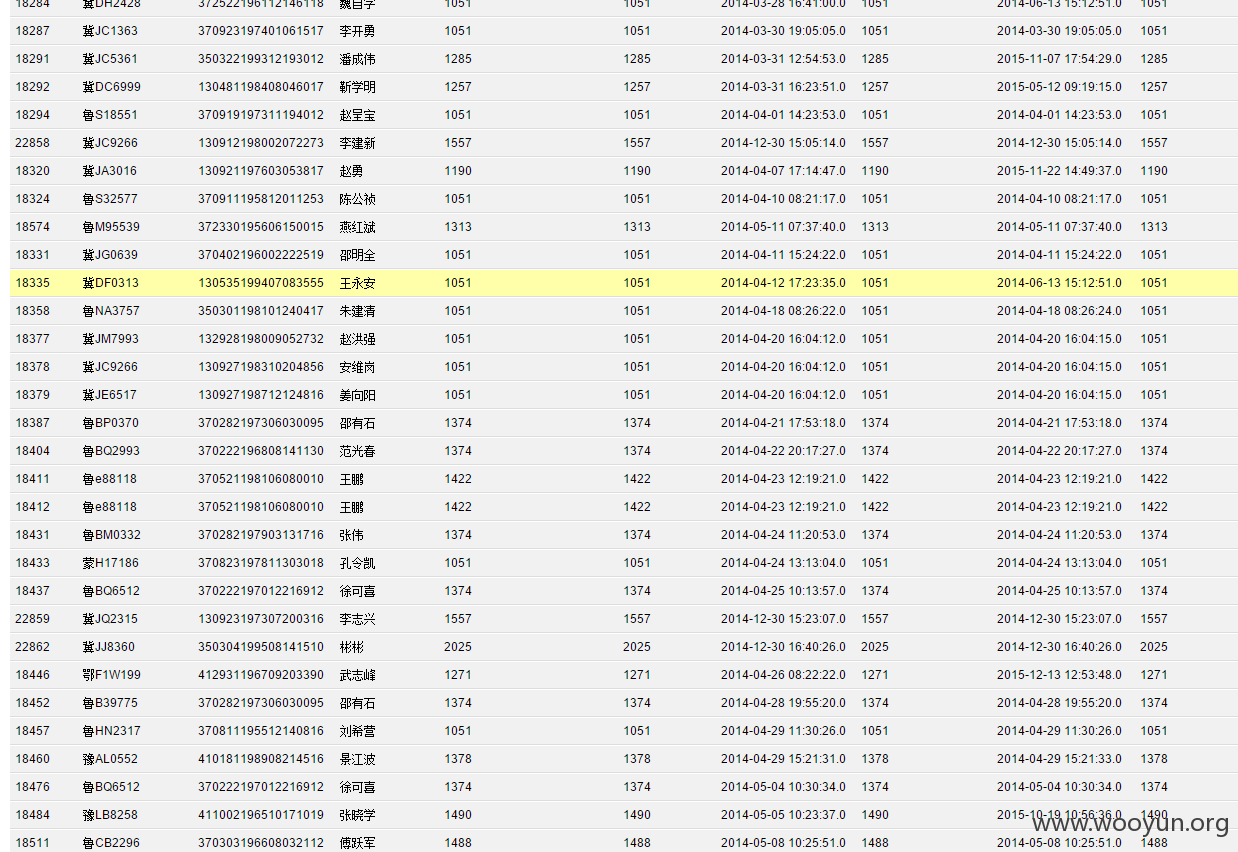This screenshot has width=1238, height=852.
Task: Select row ID 18460
Action: click(x=32, y=759)
